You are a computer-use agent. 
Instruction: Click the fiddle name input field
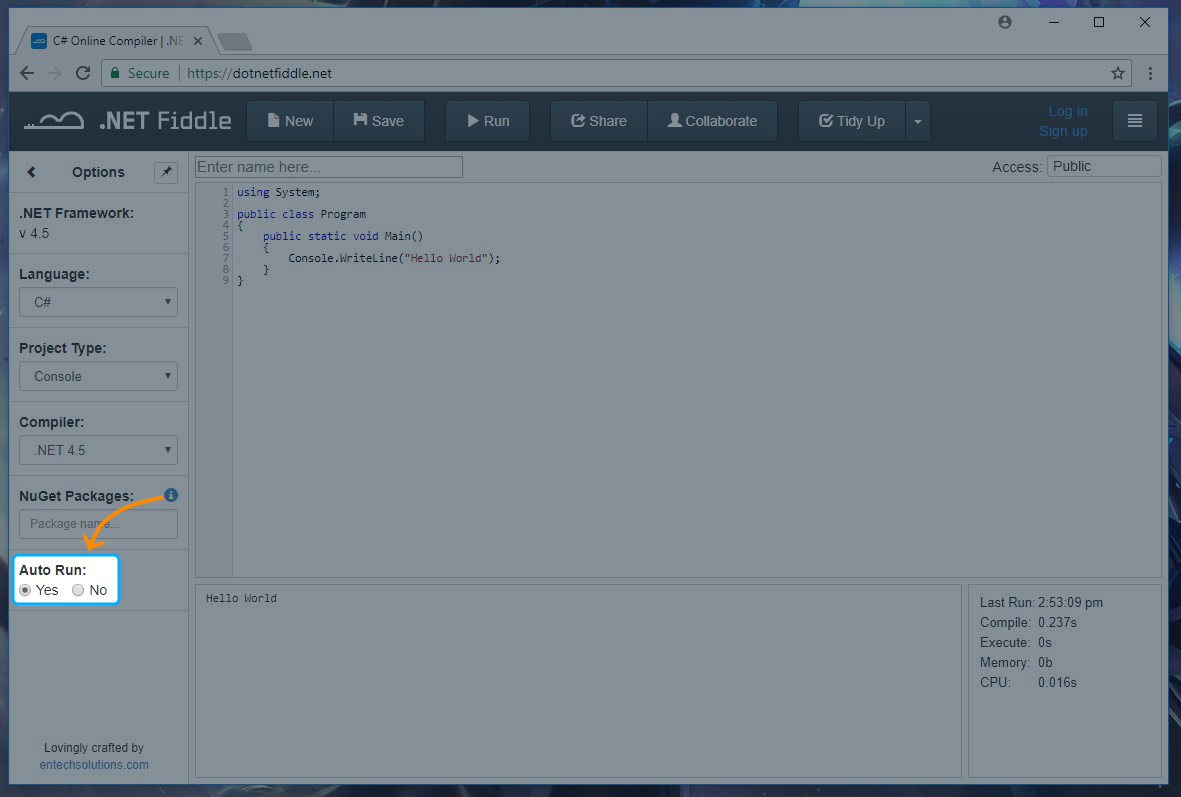pyautogui.click(x=329, y=167)
